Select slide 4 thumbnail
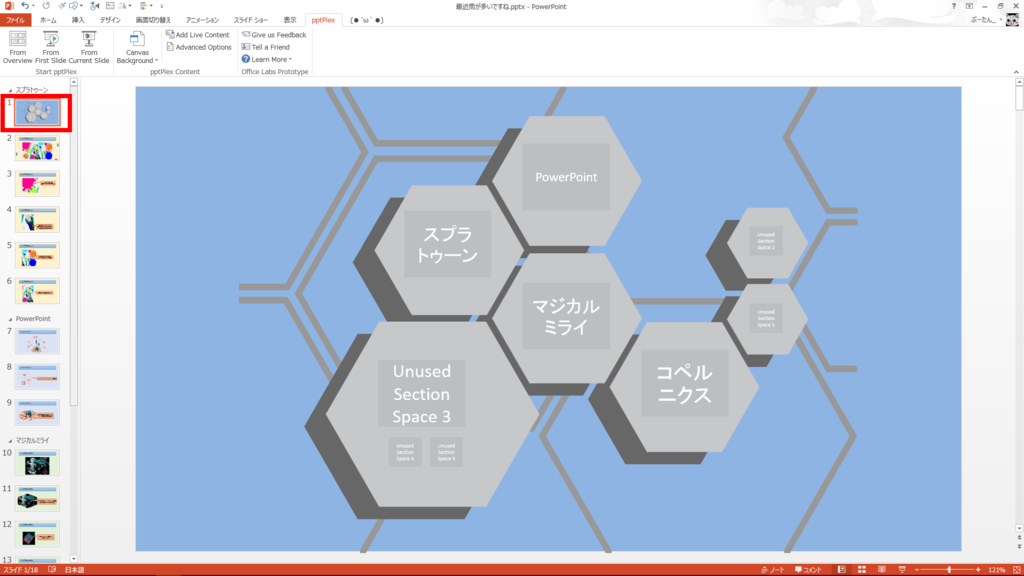Image resolution: width=1024 pixels, height=576 pixels. pyautogui.click(x=37, y=220)
